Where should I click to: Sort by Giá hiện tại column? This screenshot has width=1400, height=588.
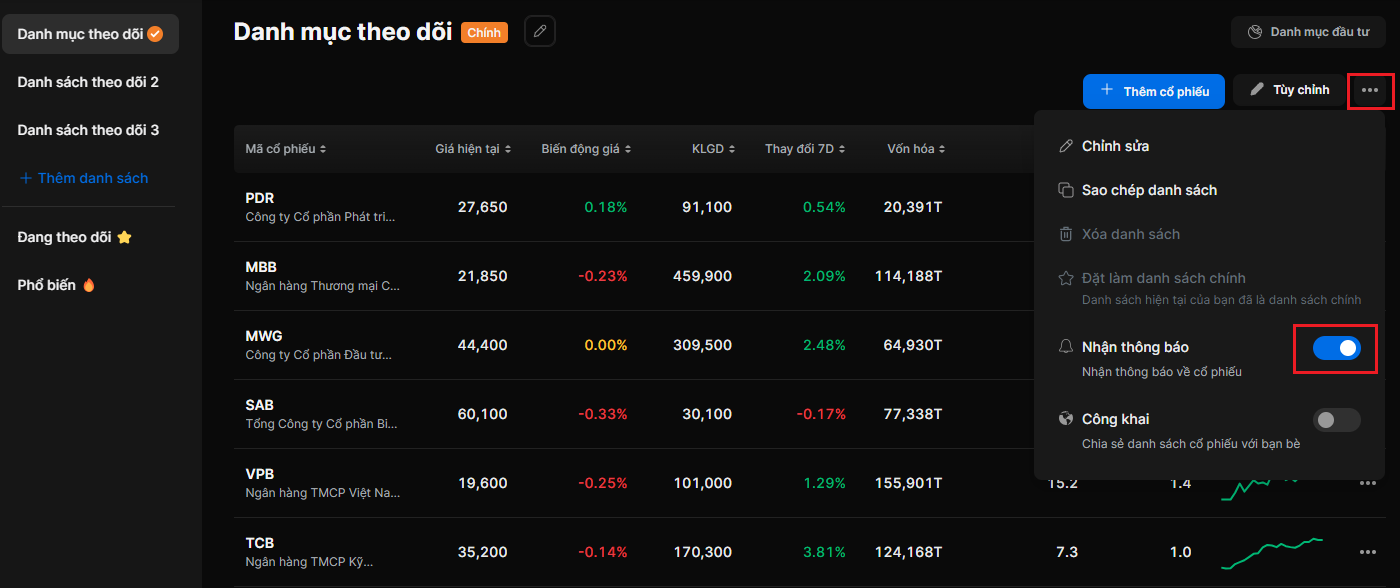point(473,149)
